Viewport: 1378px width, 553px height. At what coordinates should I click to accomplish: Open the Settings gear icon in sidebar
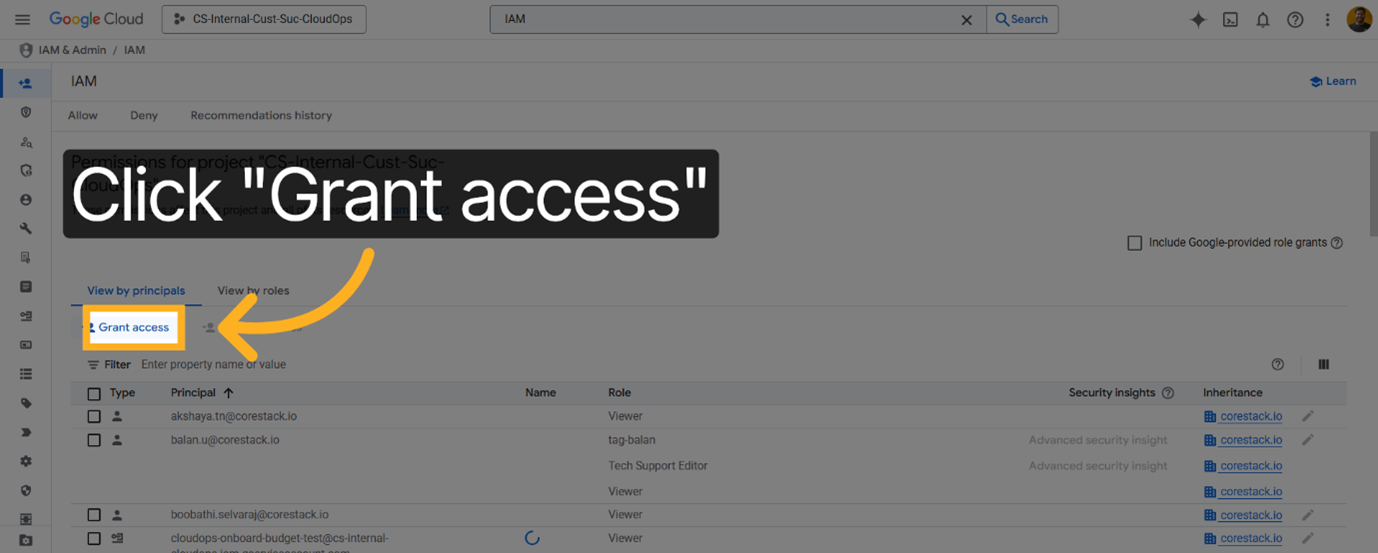point(26,461)
